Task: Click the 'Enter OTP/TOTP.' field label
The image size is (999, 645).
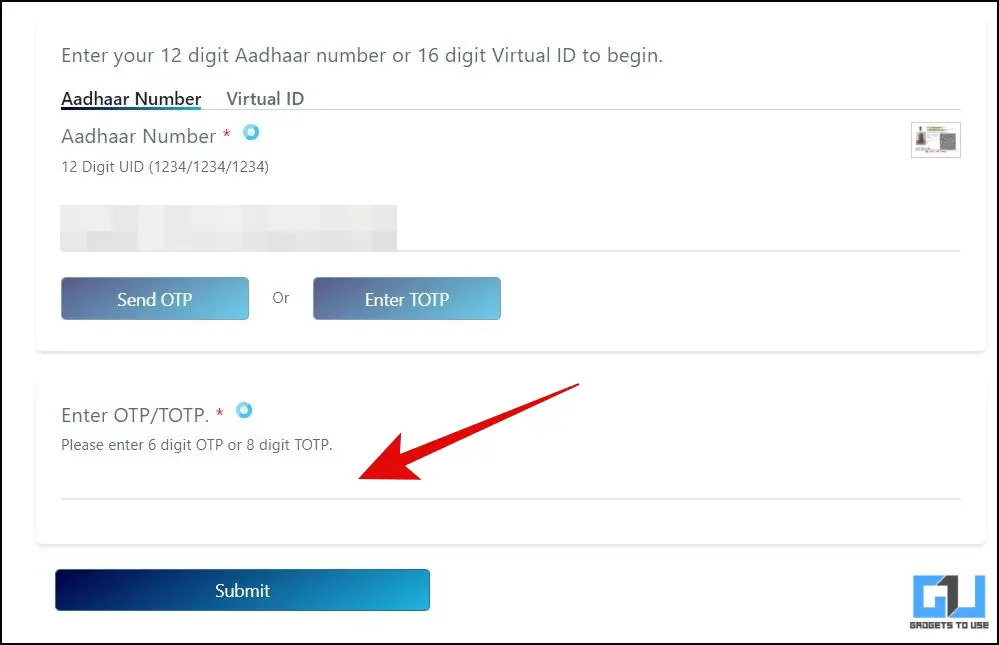Action: tap(135, 415)
